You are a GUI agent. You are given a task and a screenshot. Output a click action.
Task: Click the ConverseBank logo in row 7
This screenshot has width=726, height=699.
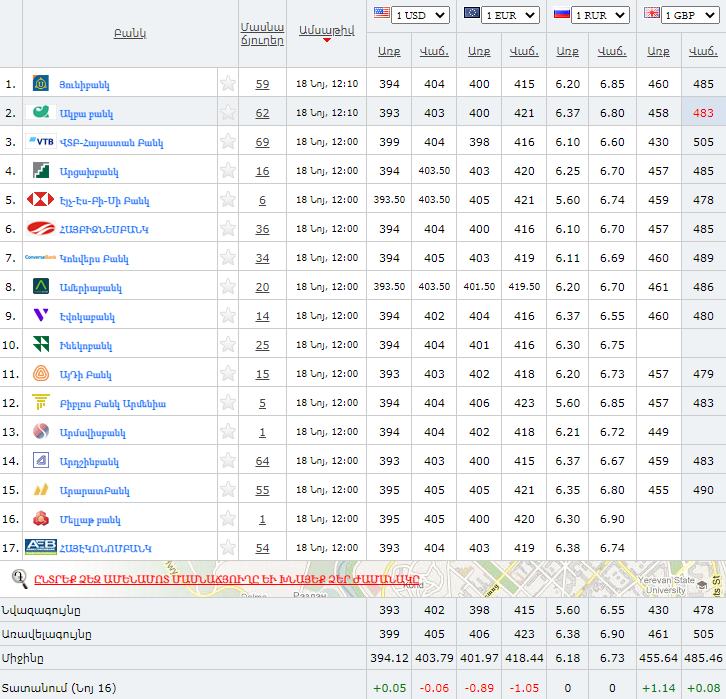(40, 257)
